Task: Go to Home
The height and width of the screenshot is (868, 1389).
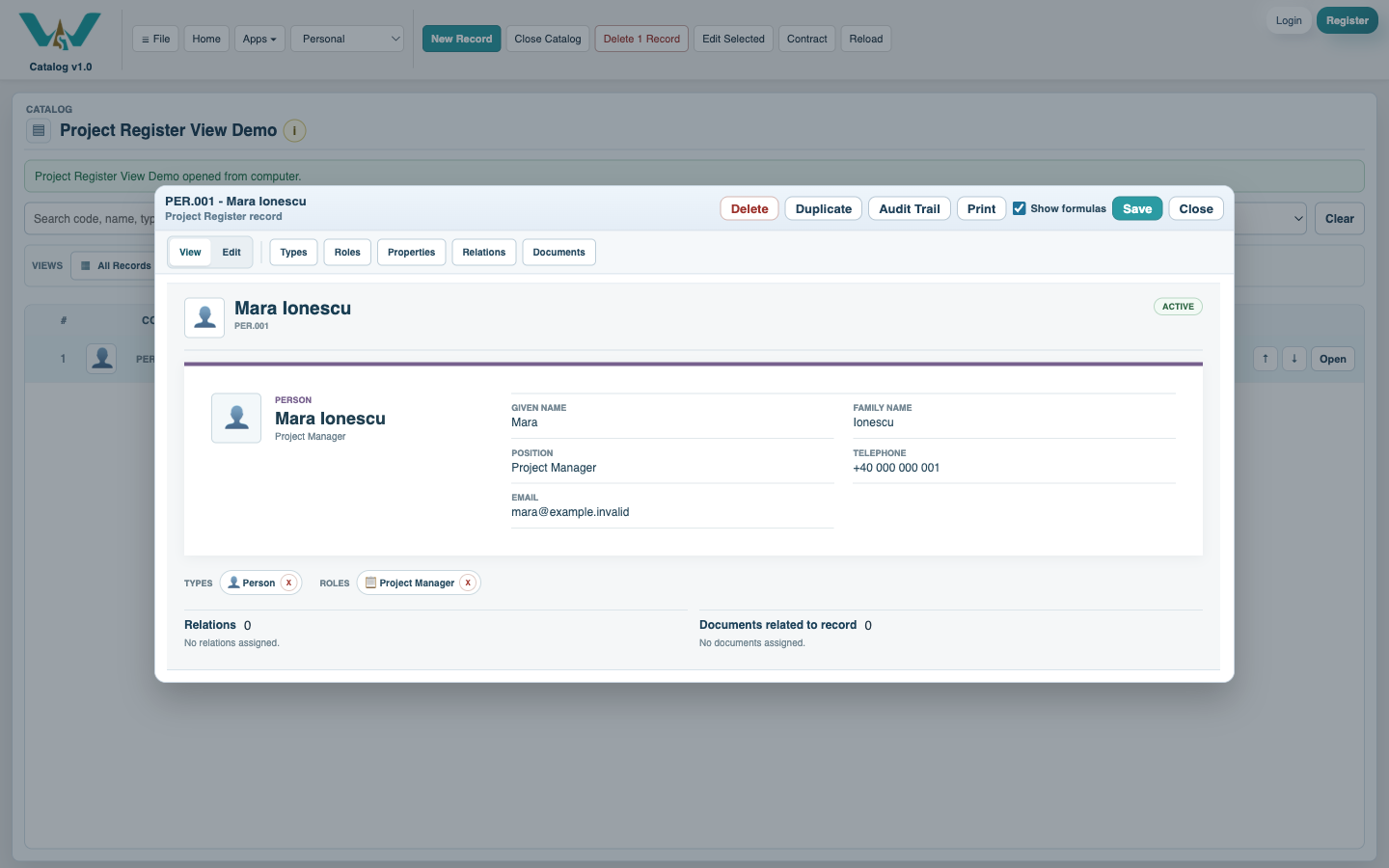Action: click(x=206, y=39)
